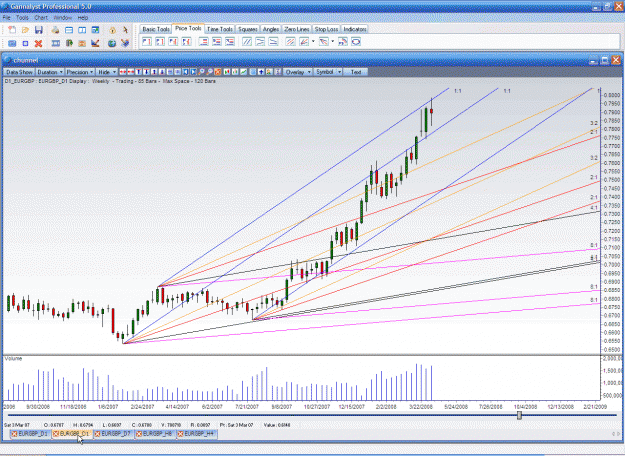Click the timeline slider handle below the chart
Viewport: 625px width, 456px height.
point(519,415)
